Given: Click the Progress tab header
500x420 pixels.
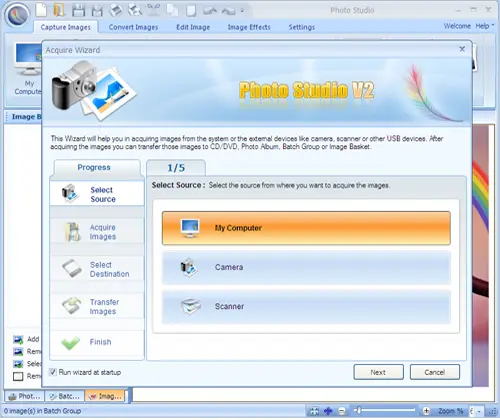Looking at the screenshot, I should pyautogui.click(x=94, y=168).
